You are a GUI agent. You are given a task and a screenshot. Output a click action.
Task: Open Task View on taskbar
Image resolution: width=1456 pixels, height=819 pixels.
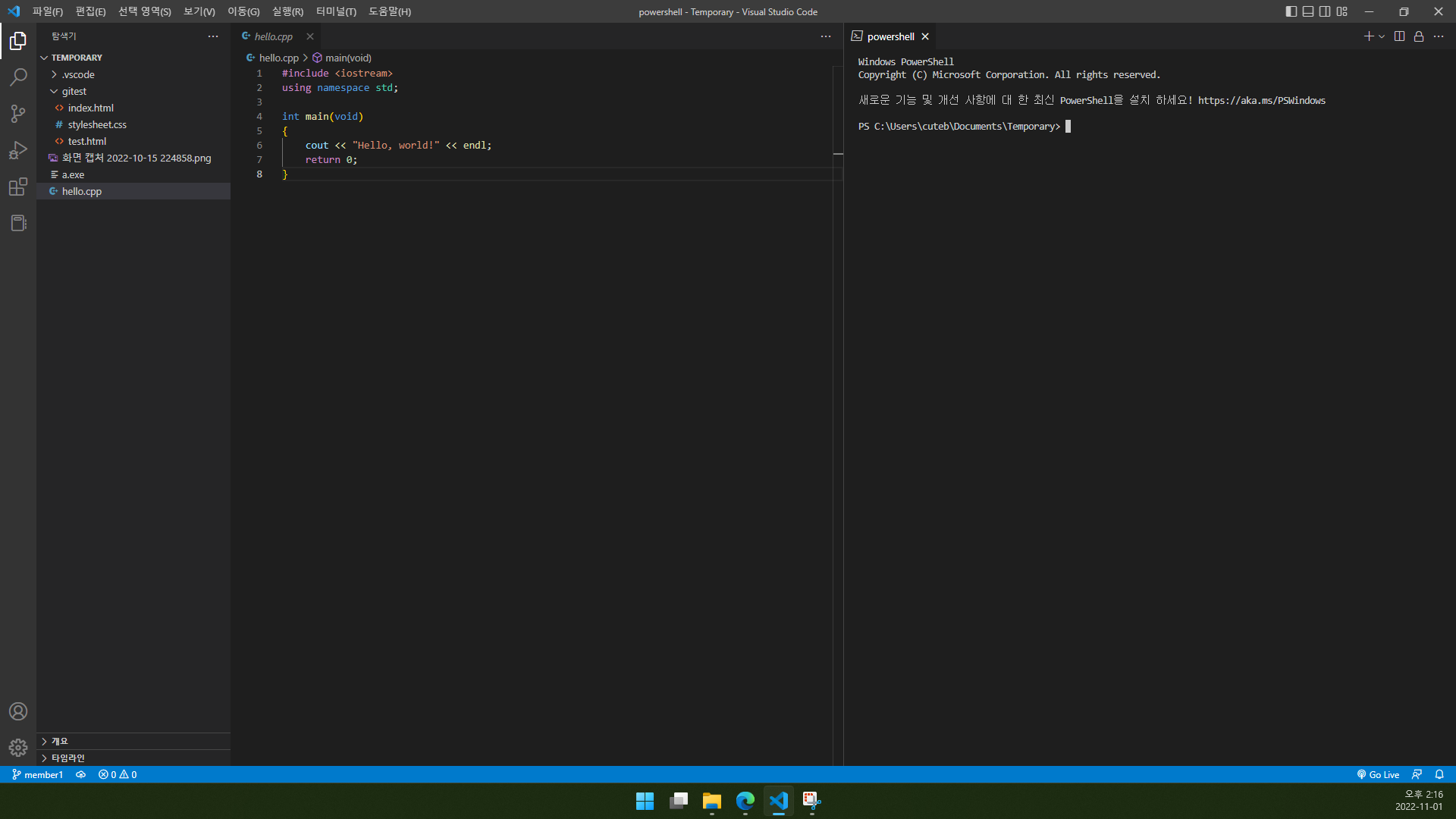click(679, 801)
